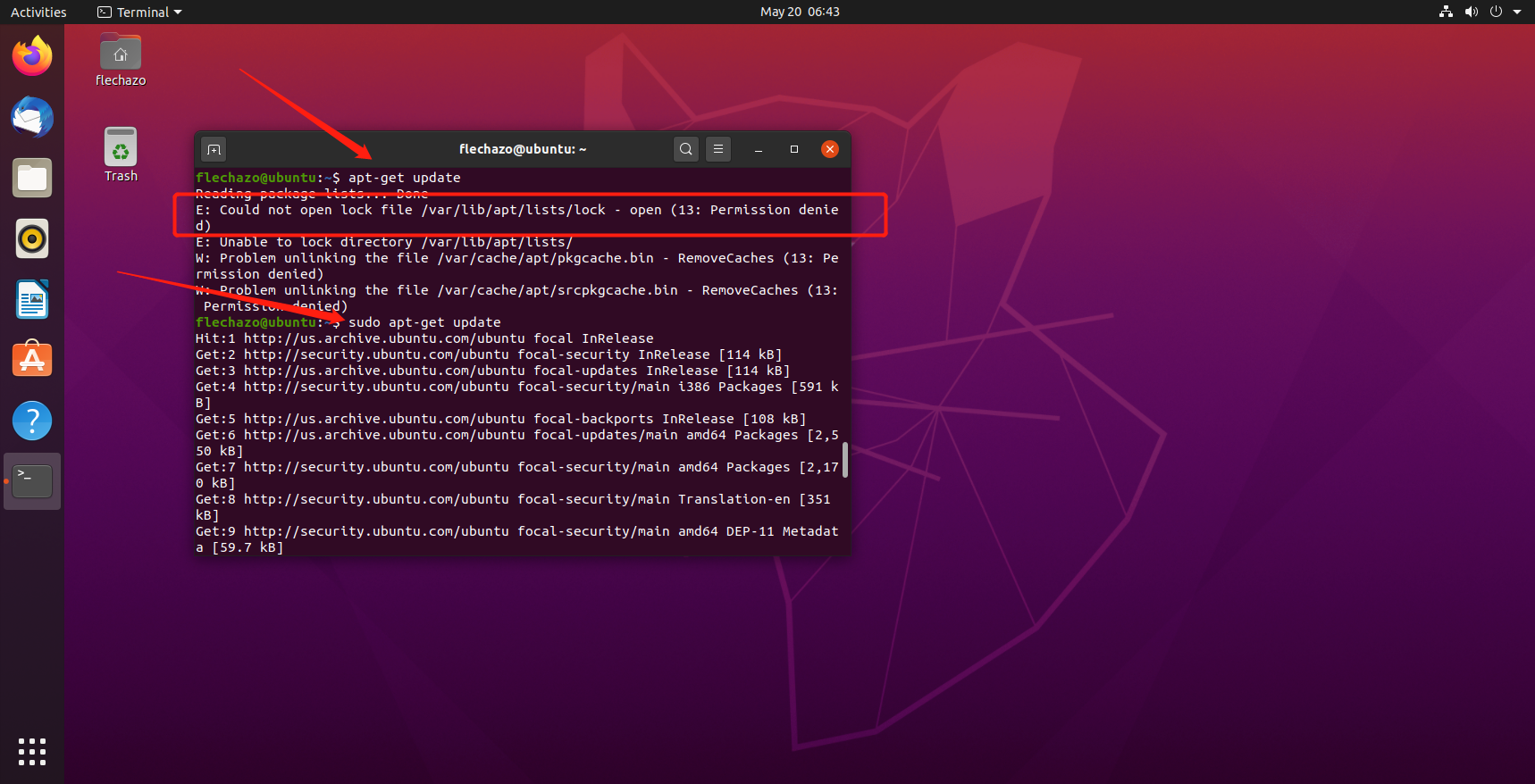Click the volume speaker icon in top bar
Viewport: 1535px width, 784px height.
1471,12
